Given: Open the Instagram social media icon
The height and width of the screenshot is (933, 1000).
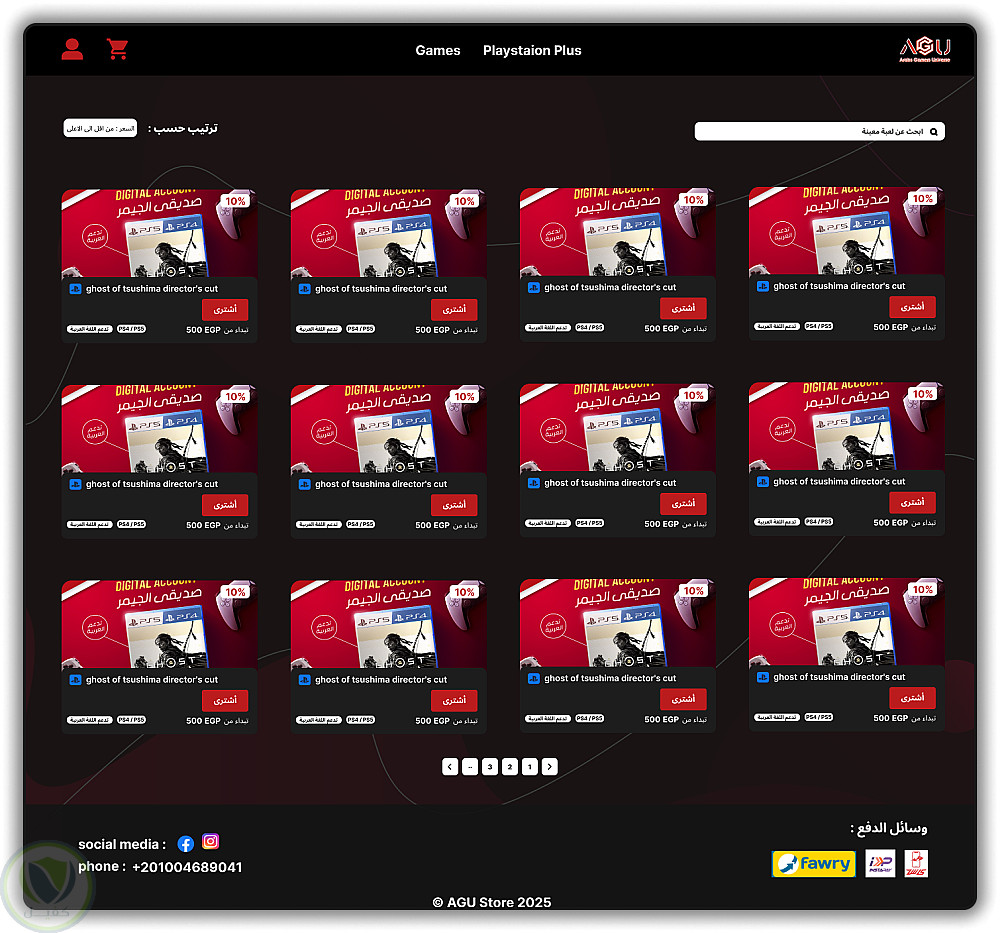Looking at the screenshot, I should click(210, 842).
